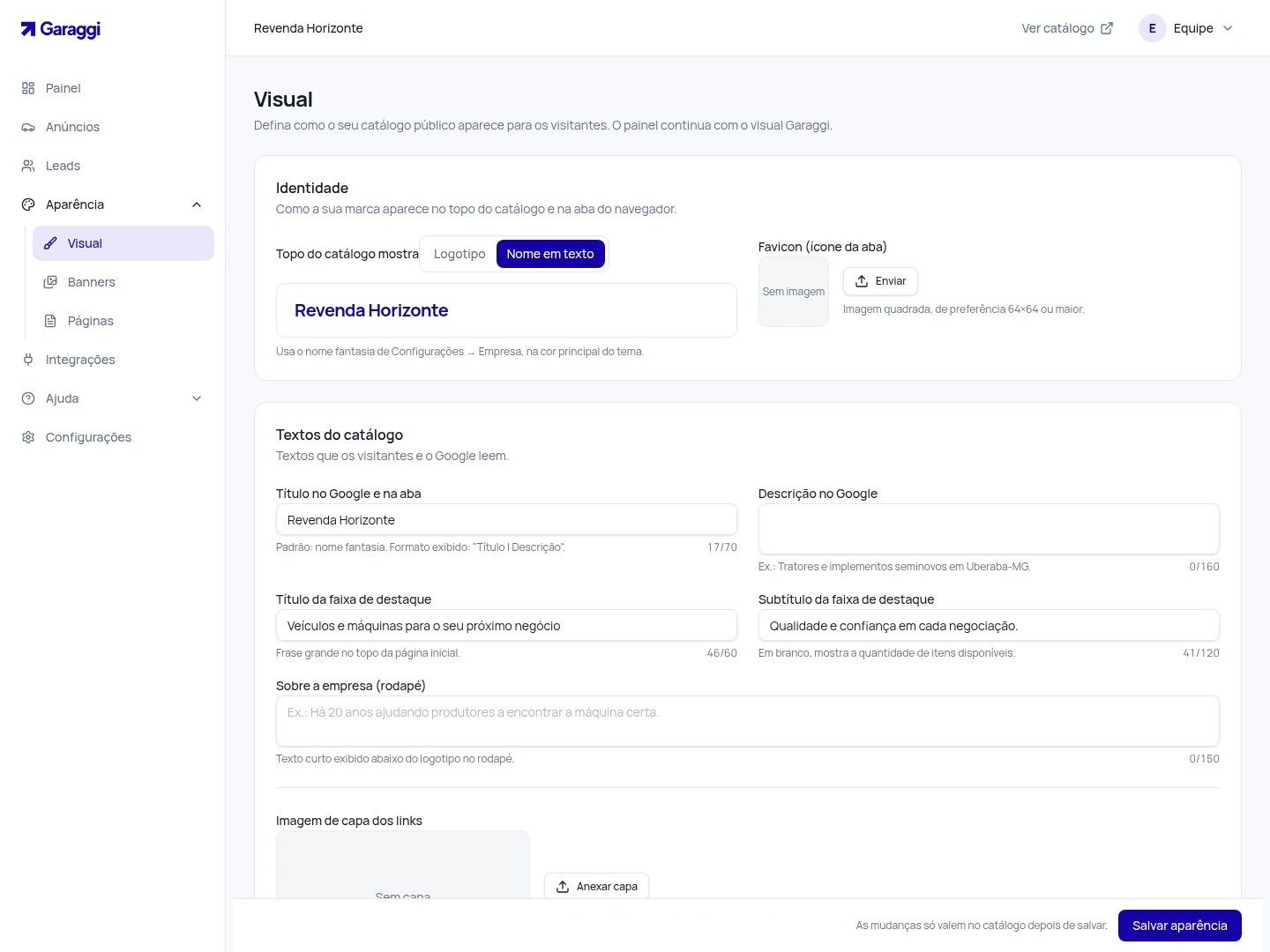Click the Garaggi logo

coord(60,29)
